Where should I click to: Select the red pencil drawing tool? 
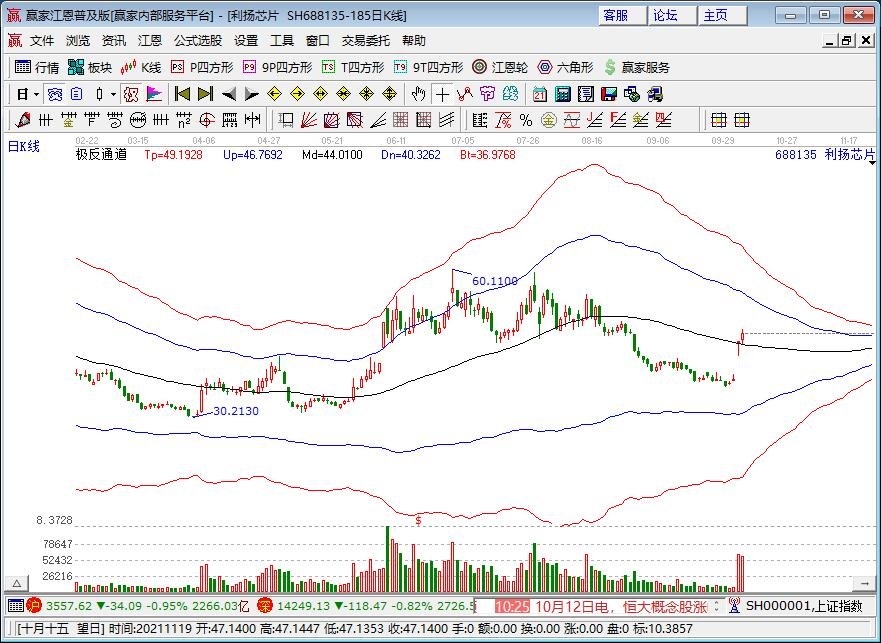coord(23,120)
